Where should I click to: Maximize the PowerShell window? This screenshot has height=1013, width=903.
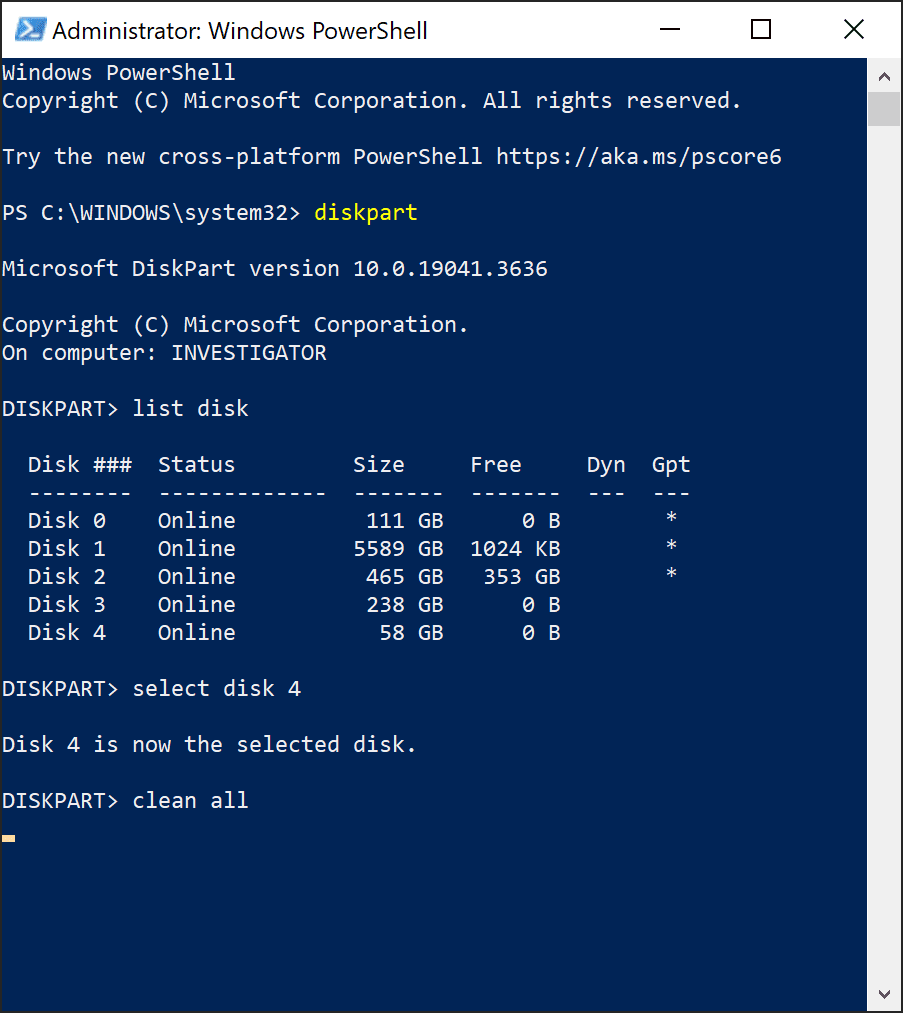click(760, 29)
